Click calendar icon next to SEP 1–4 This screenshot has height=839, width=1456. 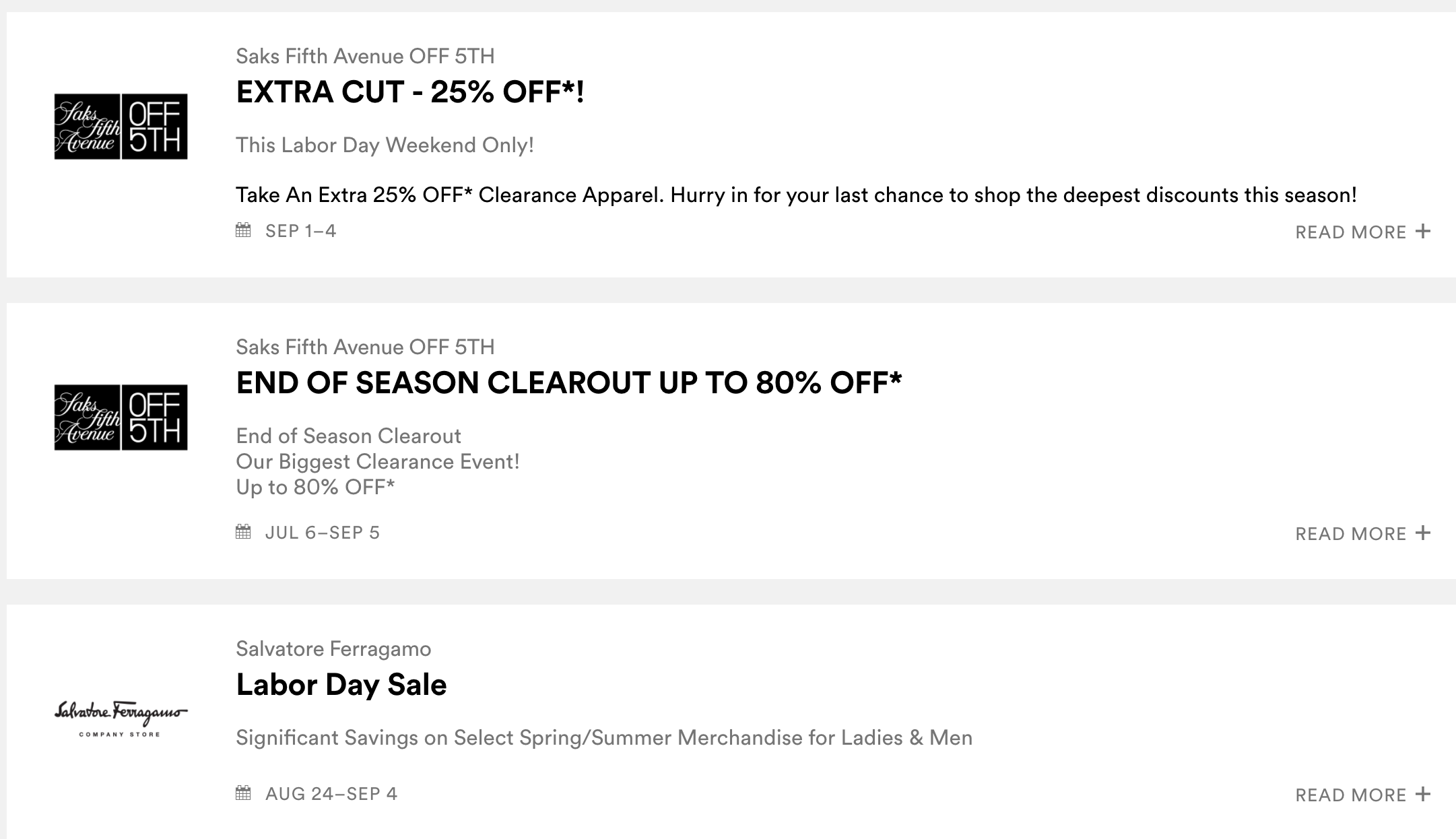click(x=243, y=230)
